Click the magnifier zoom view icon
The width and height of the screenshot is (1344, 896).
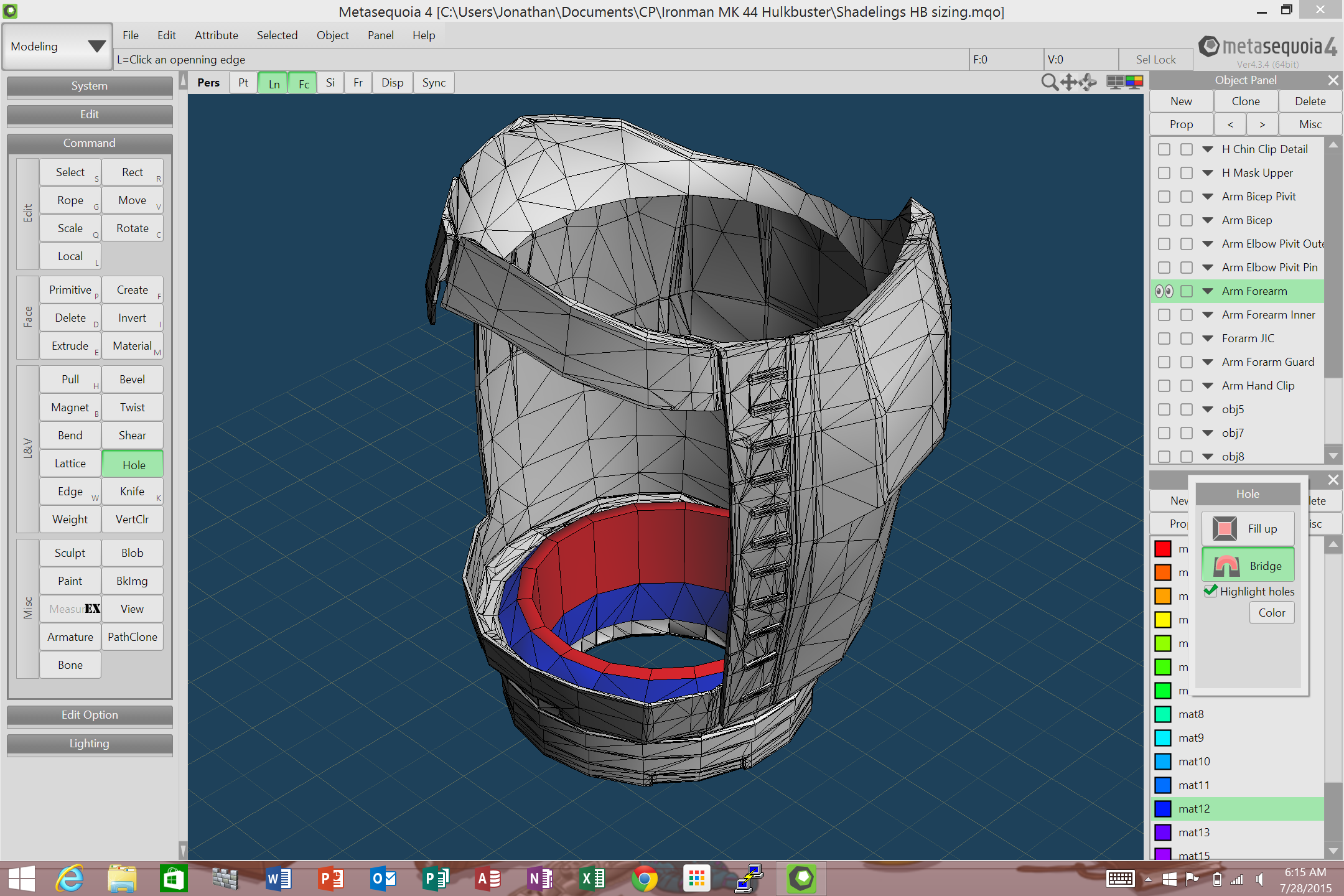pyautogui.click(x=1050, y=82)
